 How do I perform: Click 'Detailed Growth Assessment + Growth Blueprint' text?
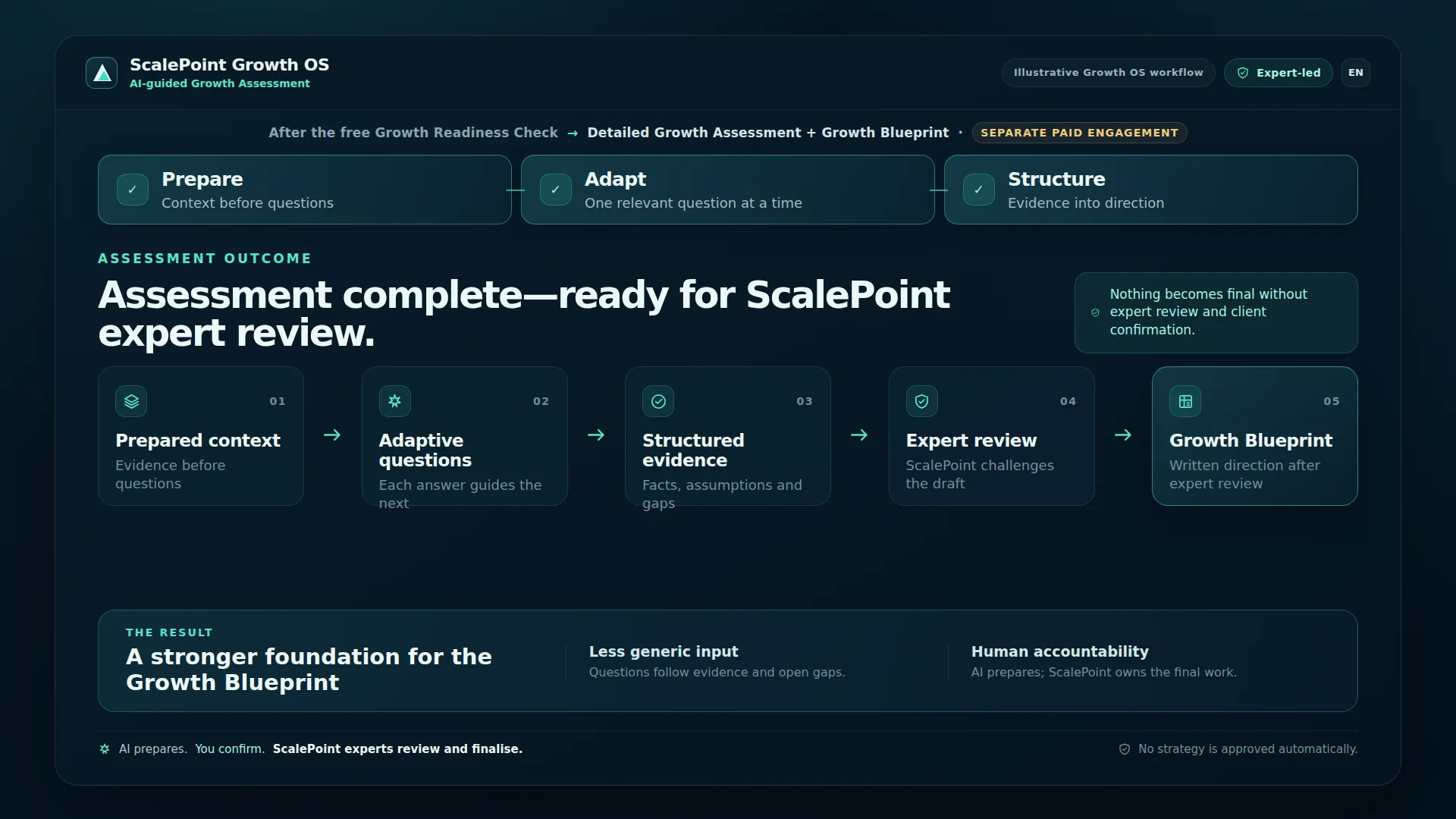(768, 133)
